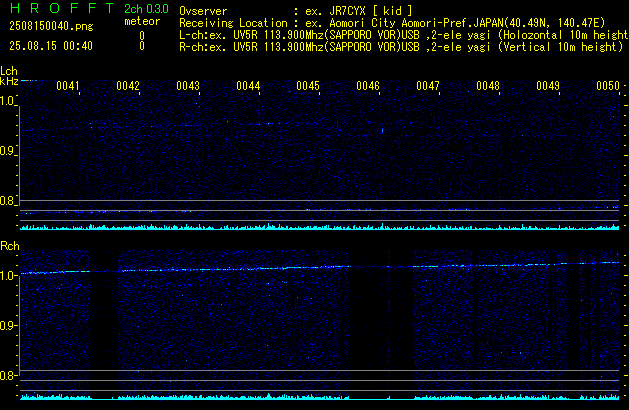Click the Rch 0.9 axis label
629x410 pixels.
(x=7, y=326)
